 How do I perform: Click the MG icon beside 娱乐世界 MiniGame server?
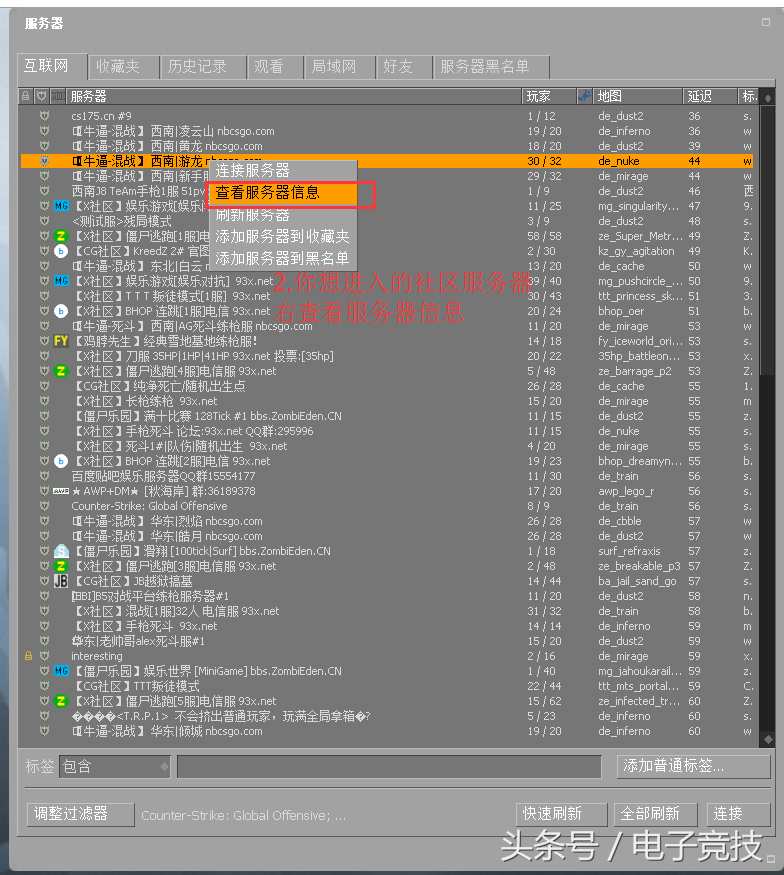[x=60, y=671]
